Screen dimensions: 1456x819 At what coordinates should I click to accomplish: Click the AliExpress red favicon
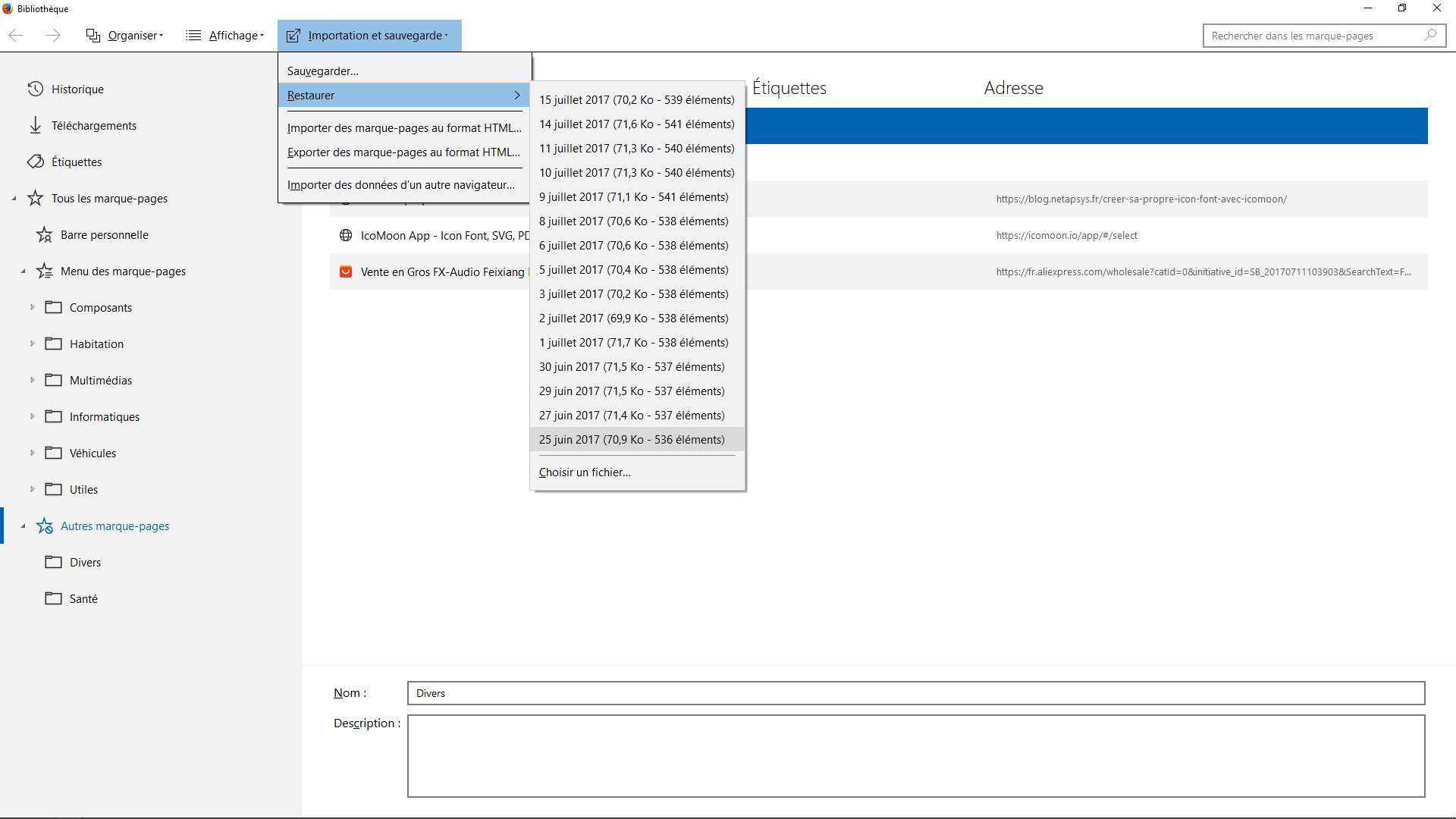point(346,271)
